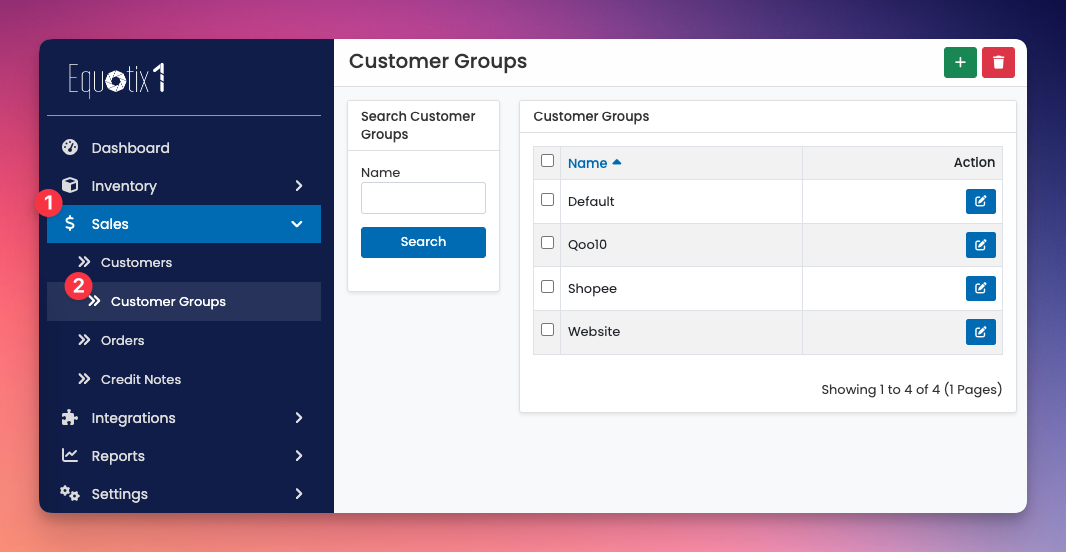Click the Name search input field
The width and height of the screenshot is (1066, 552).
click(423, 198)
